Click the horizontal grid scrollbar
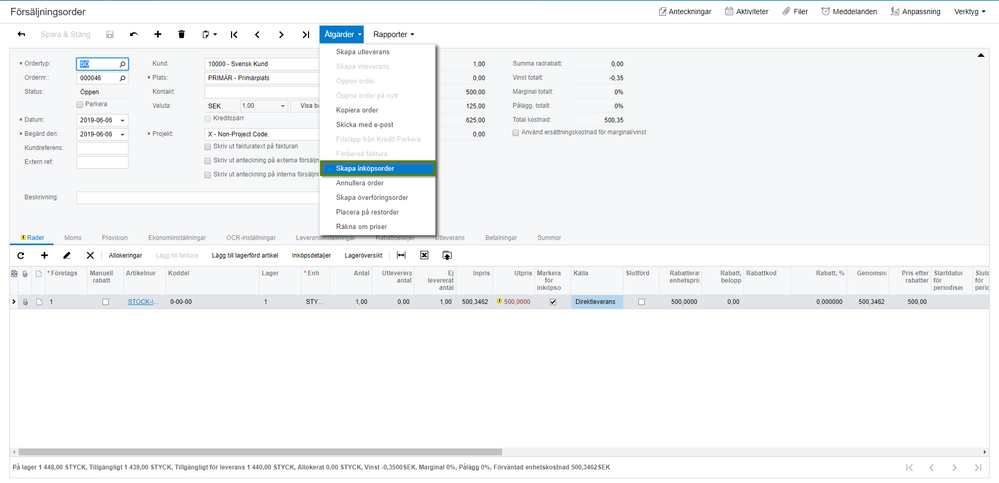Viewport: 999px width, 483px height. 260,451
